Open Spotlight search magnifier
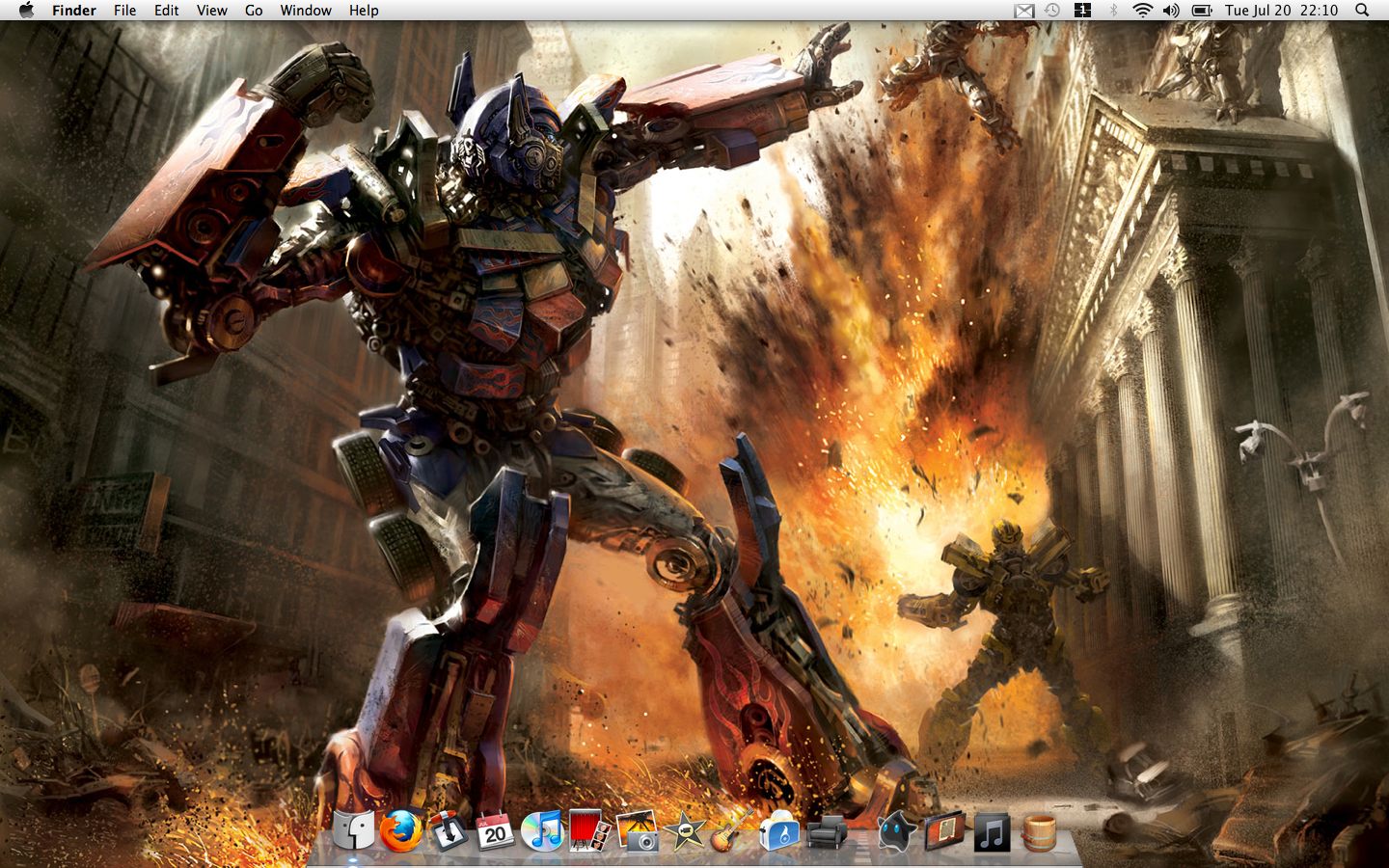Screen dimensions: 1389x868 coord(1362,11)
